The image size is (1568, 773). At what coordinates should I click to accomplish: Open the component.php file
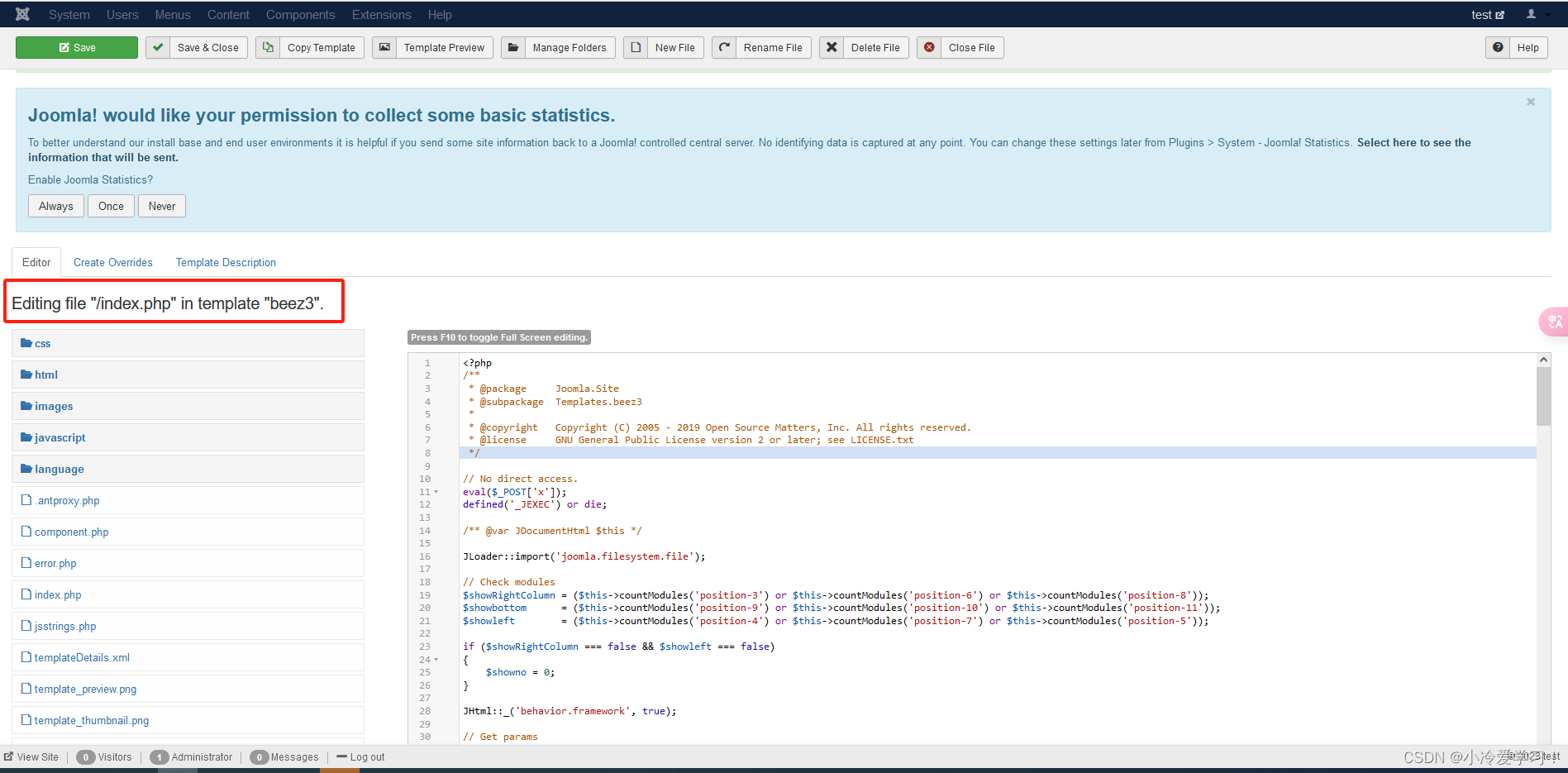point(188,532)
